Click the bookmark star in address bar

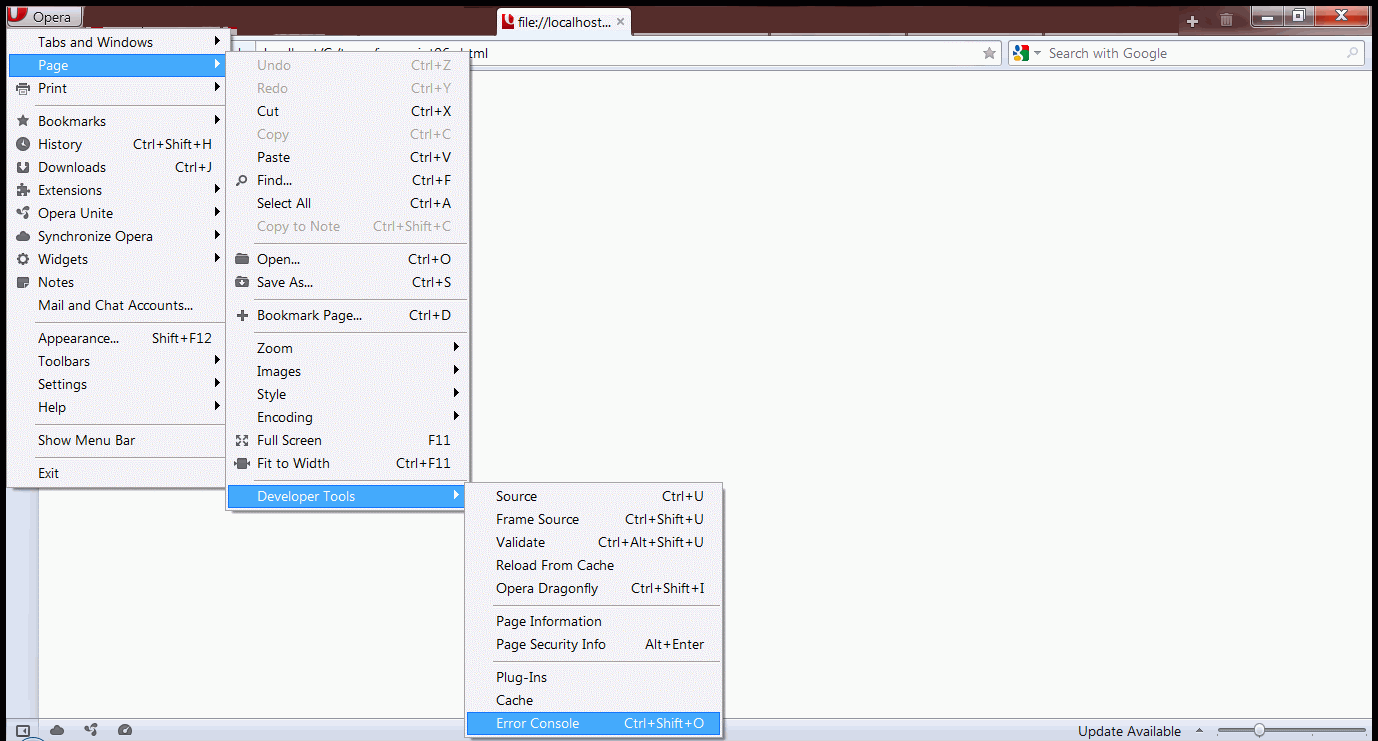[989, 53]
